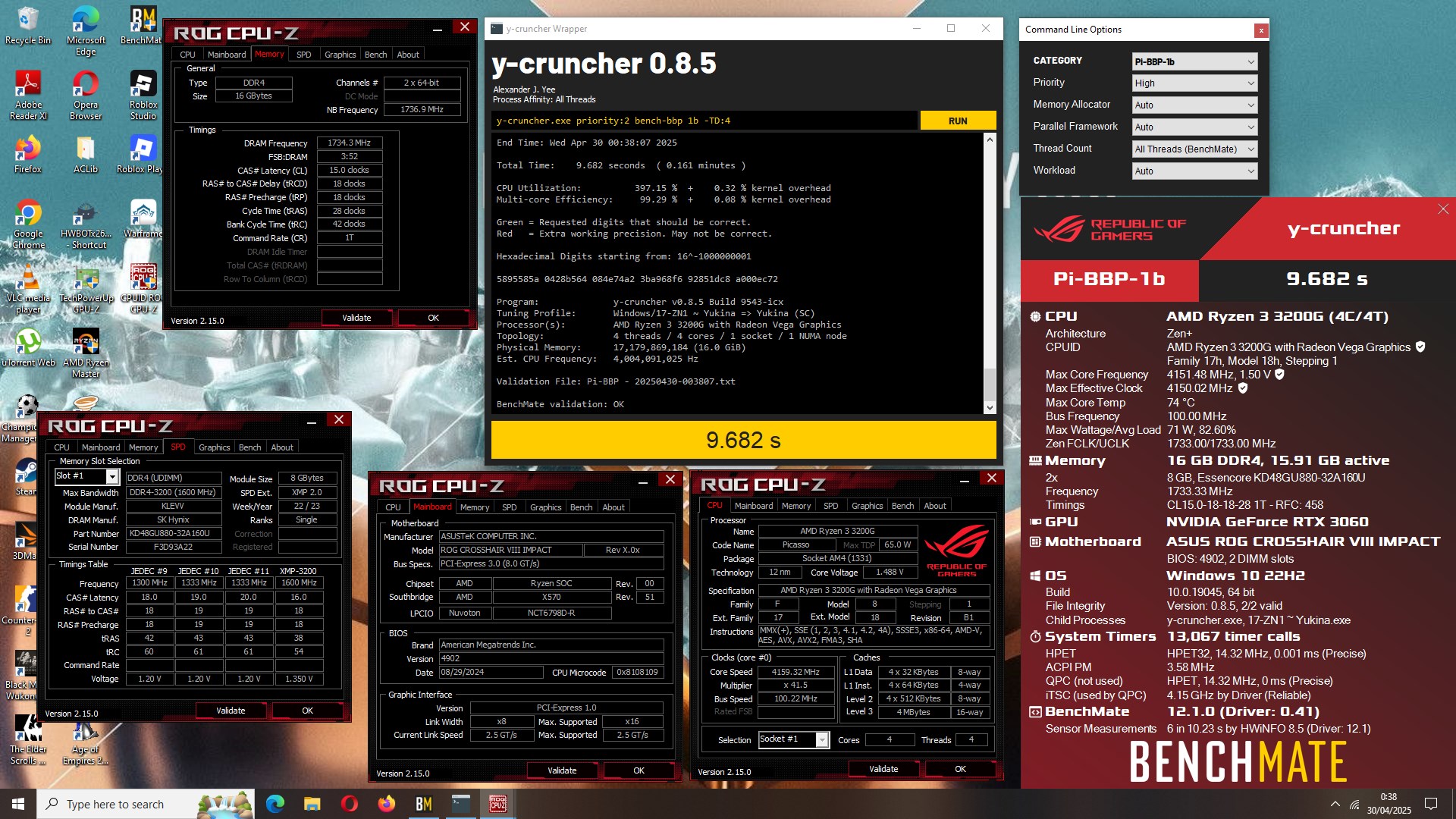Open Socket #1 selection dropdown
Image resolution: width=1456 pixels, height=819 pixels.
pos(793,739)
